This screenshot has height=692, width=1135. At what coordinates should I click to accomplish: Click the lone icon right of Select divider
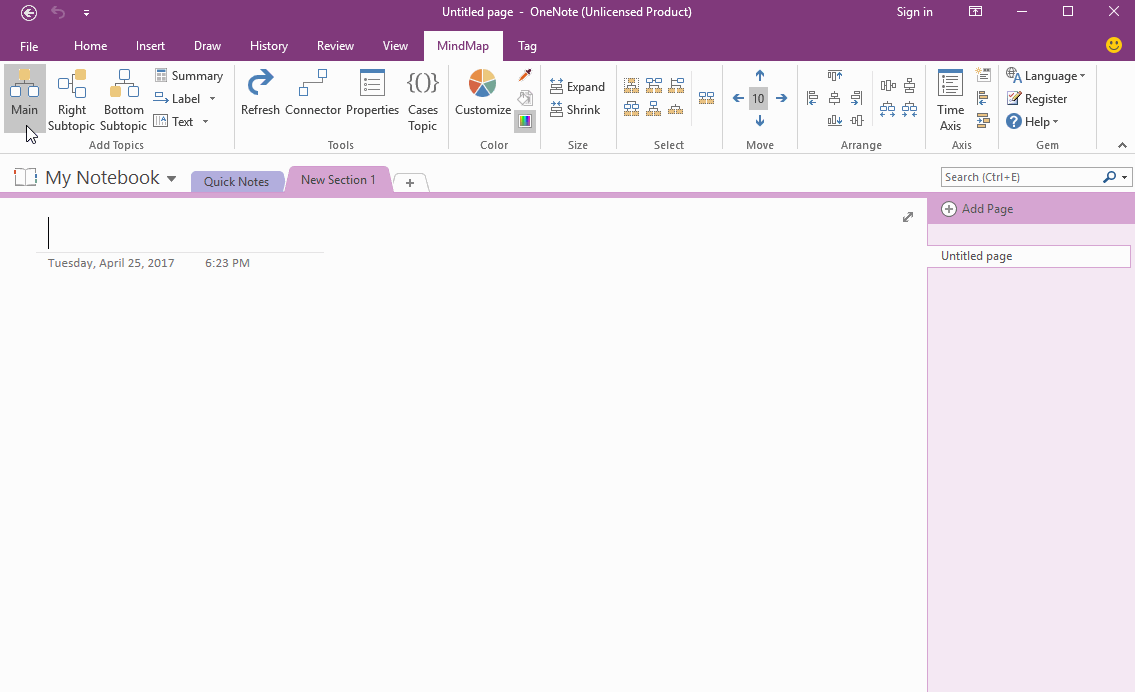click(706, 98)
